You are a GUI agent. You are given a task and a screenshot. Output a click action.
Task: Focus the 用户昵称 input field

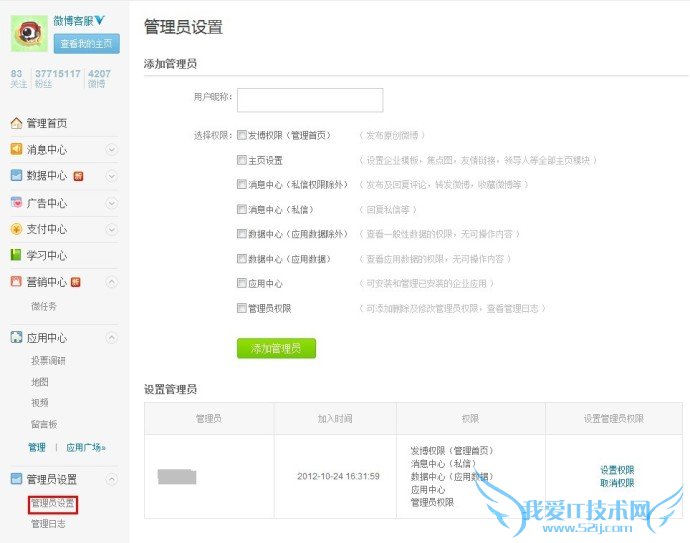[x=310, y=100]
